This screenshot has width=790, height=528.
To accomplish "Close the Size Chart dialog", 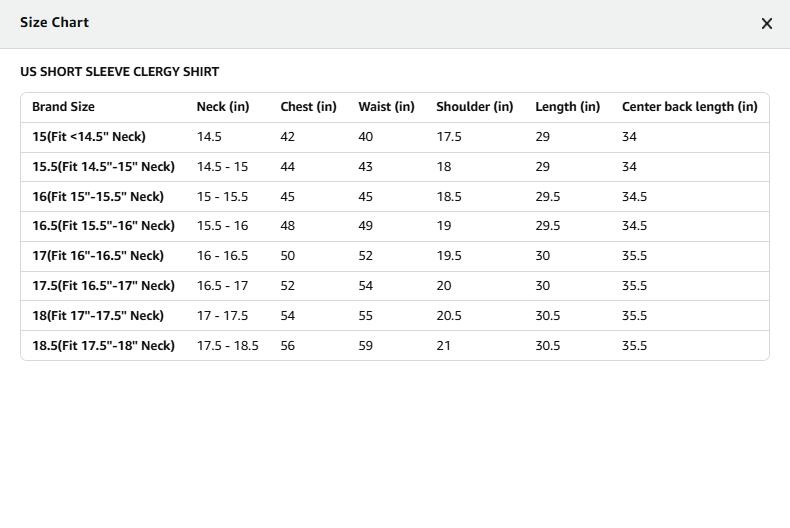I will (767, 23).
